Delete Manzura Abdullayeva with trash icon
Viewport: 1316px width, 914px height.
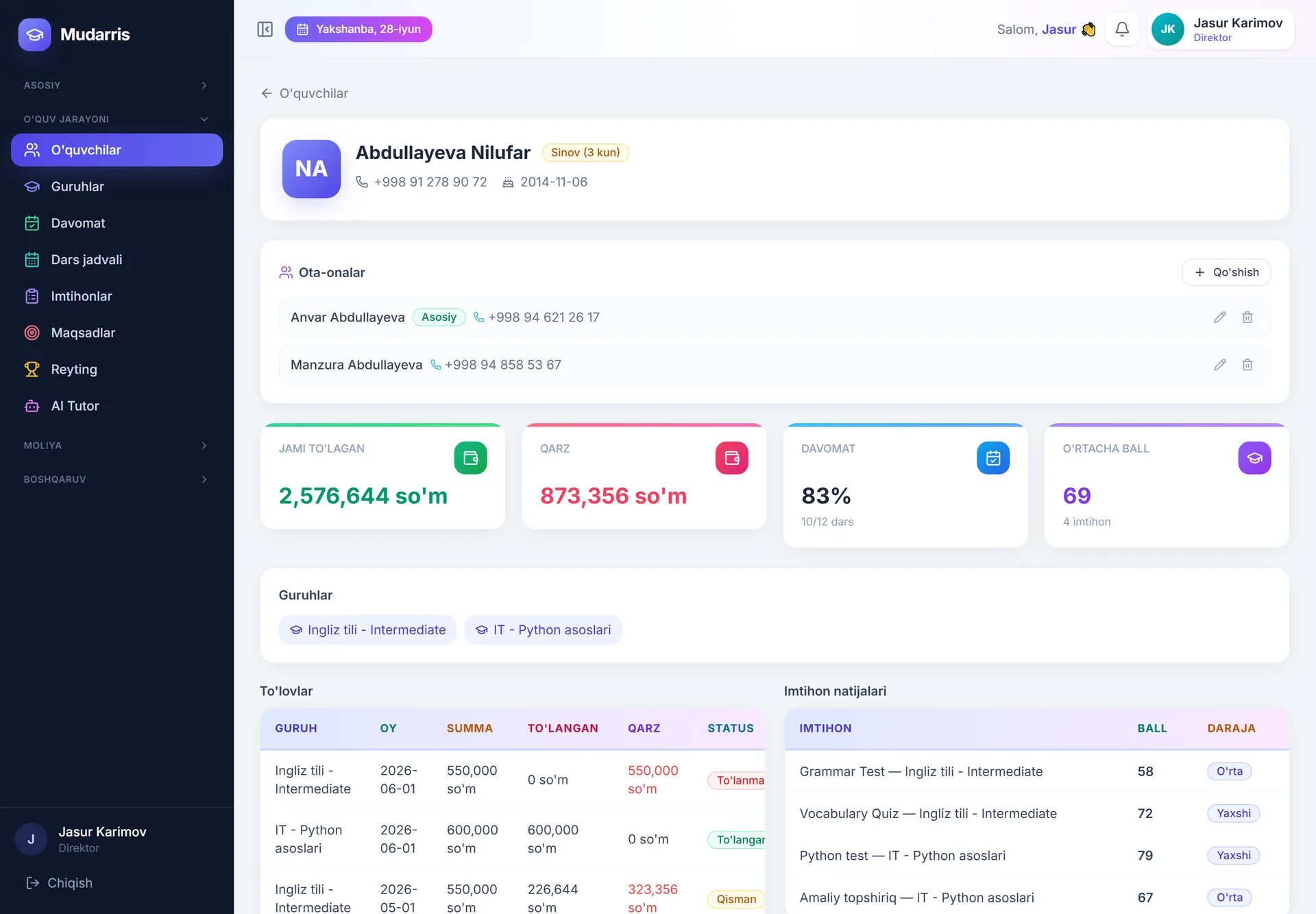1247,365
